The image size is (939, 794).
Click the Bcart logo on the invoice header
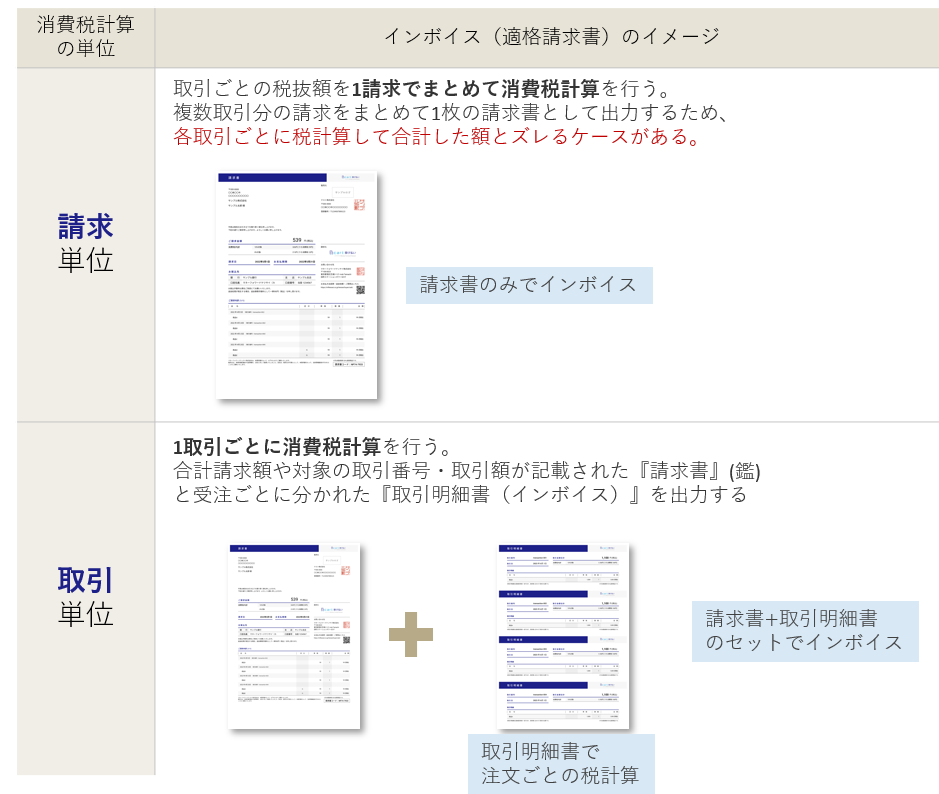352,177
